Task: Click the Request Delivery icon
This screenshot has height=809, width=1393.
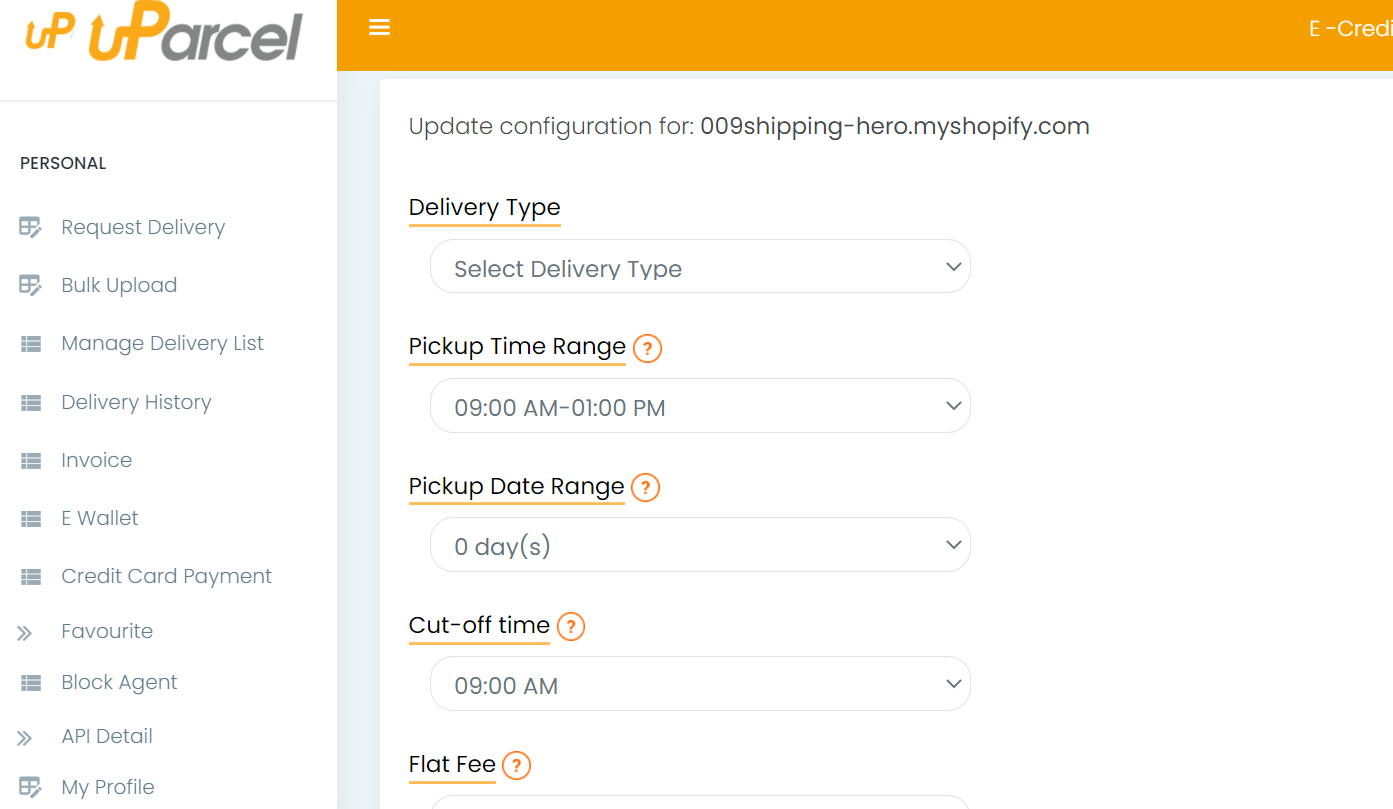Action: [30, 226]
